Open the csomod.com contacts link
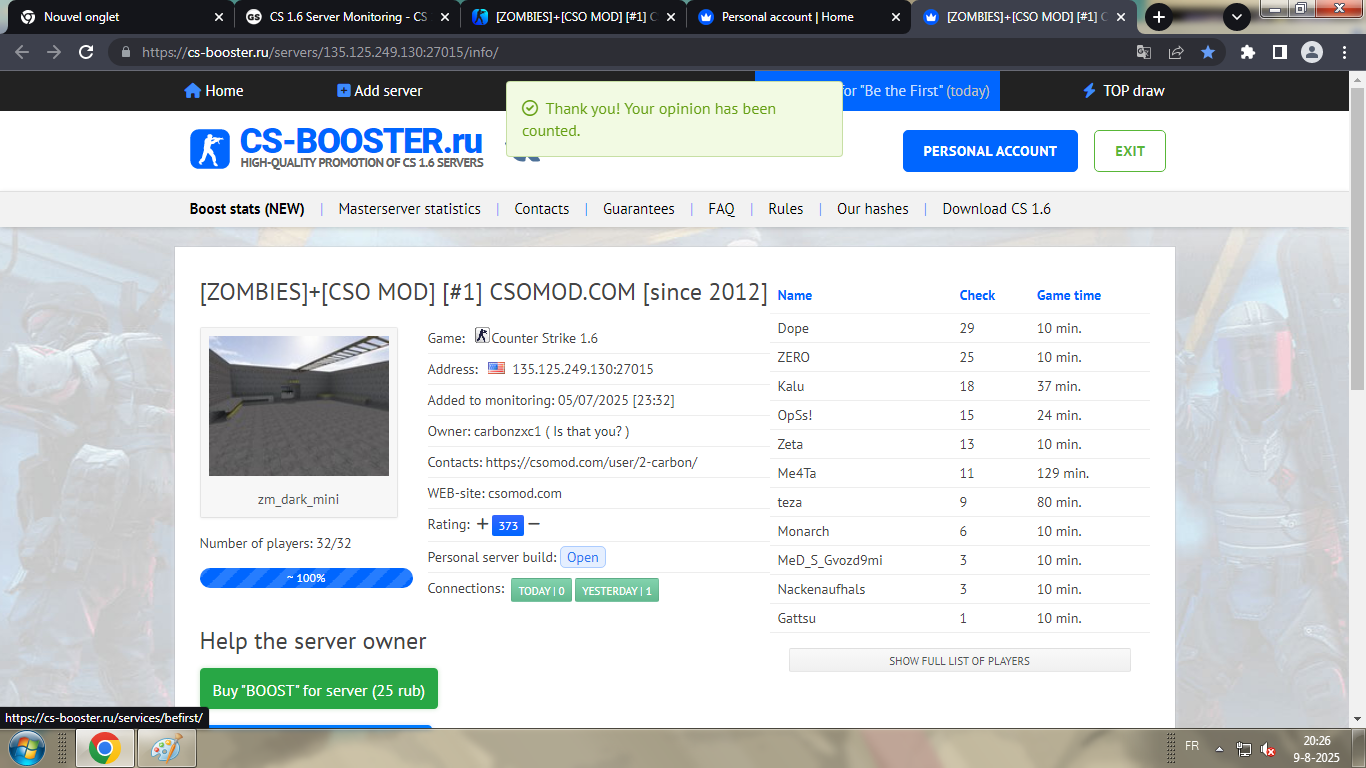Screen dimensions: 1366x768 point(591,462)
